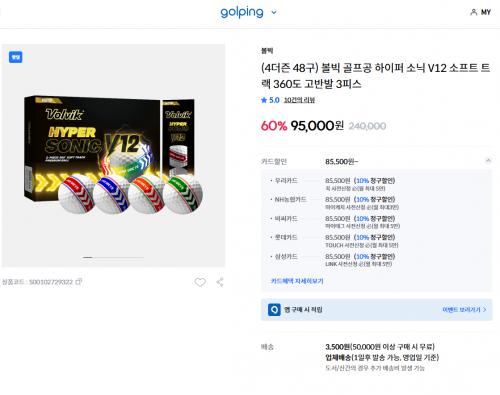The width and height of the screenshot is (500, 395).
Task: Click the Volvik brand name above title
Action: point(267,51)
